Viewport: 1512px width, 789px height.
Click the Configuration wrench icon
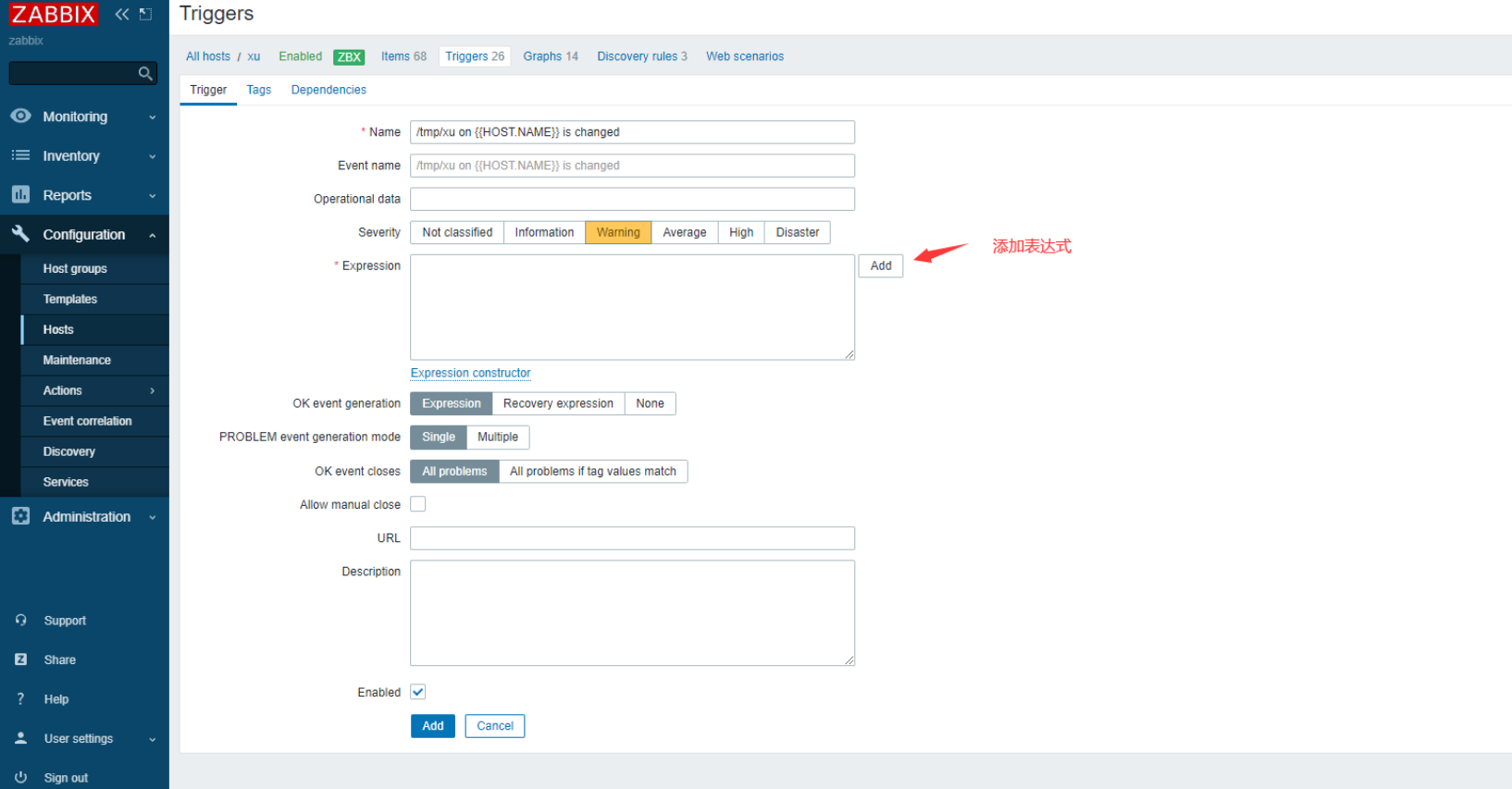coord(20,233)
